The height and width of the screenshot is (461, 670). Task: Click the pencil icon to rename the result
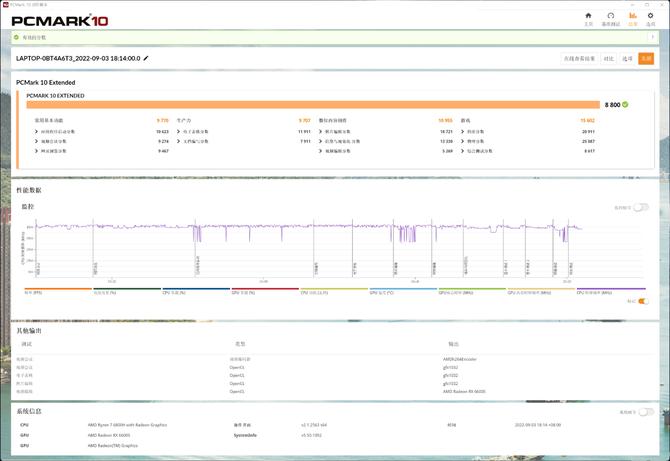[146, 59]
